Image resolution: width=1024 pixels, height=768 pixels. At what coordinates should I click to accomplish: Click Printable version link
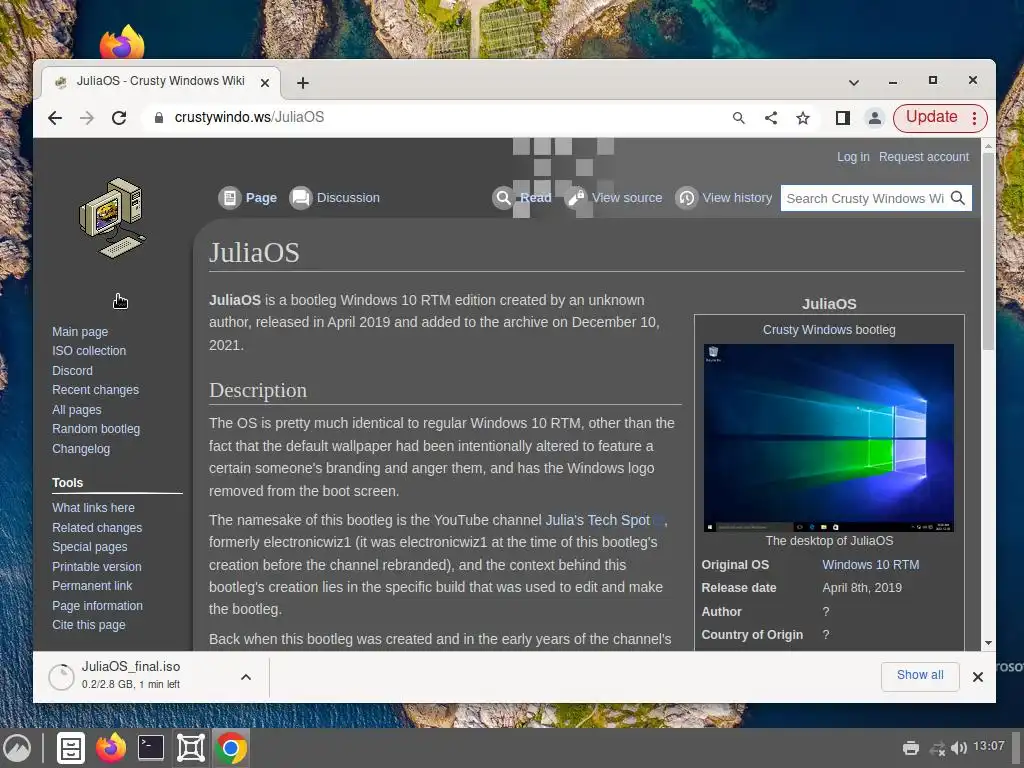(97, 566)
